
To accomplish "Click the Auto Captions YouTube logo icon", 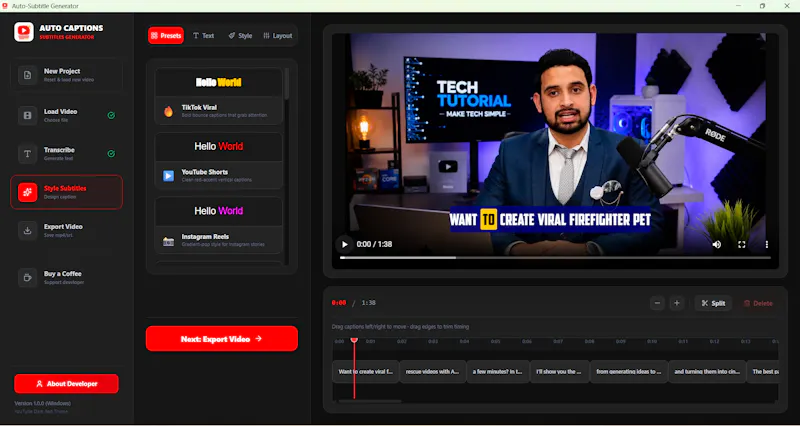I will [x=23, y=32].
